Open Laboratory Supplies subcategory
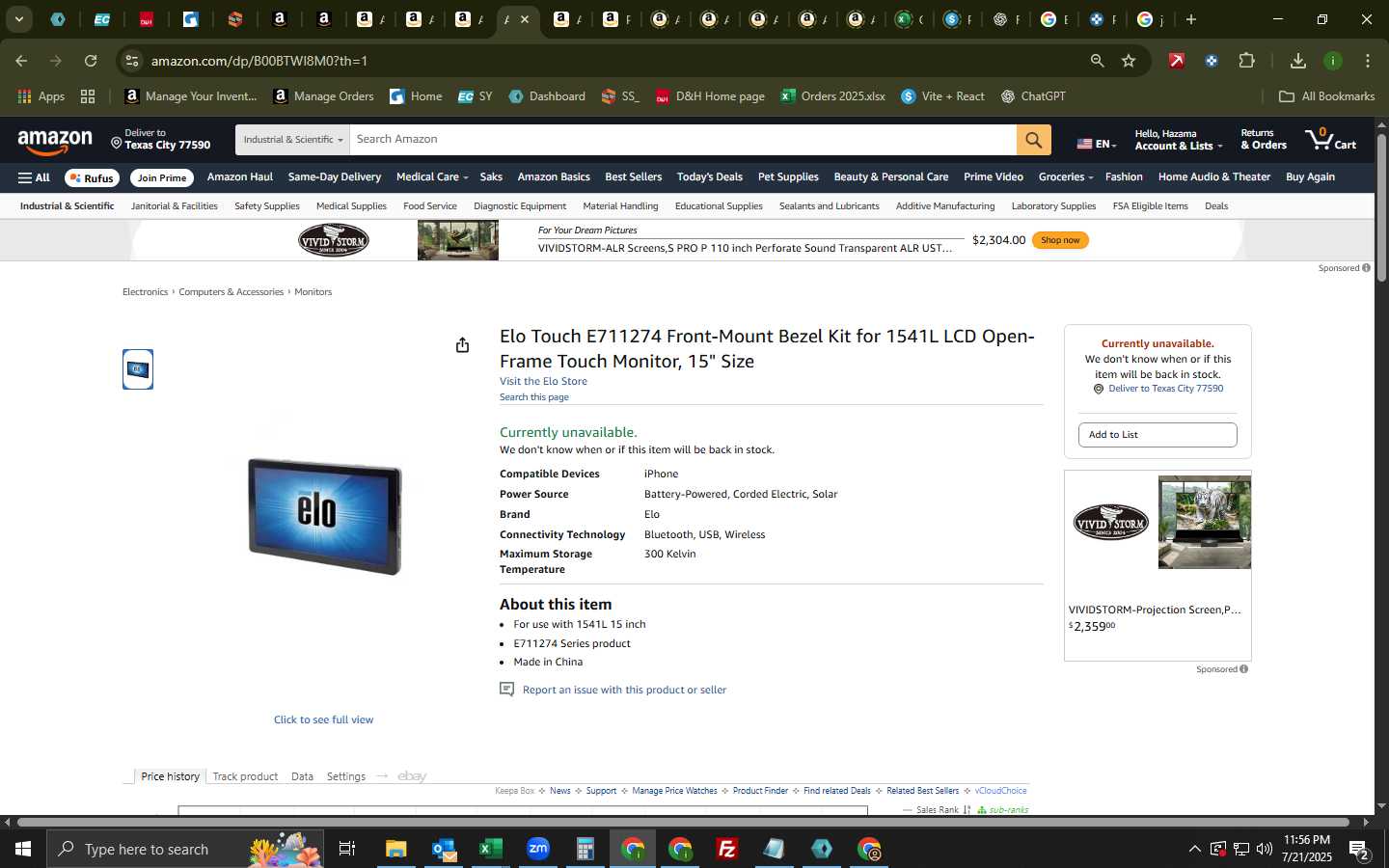 point(1053,206)
